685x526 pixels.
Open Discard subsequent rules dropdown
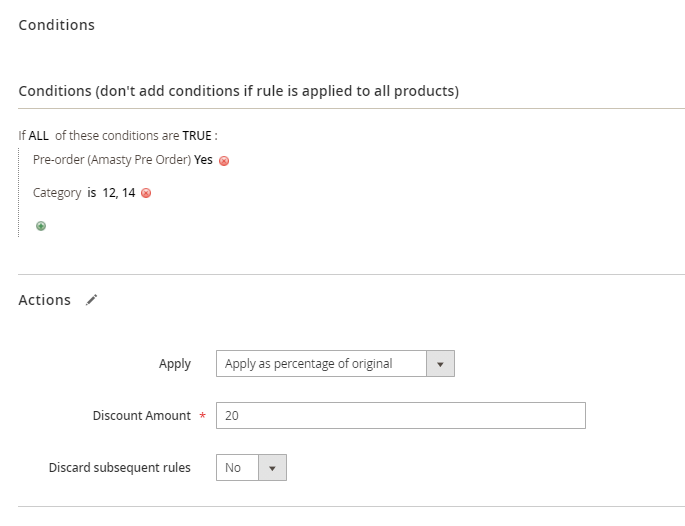(251, 467)
